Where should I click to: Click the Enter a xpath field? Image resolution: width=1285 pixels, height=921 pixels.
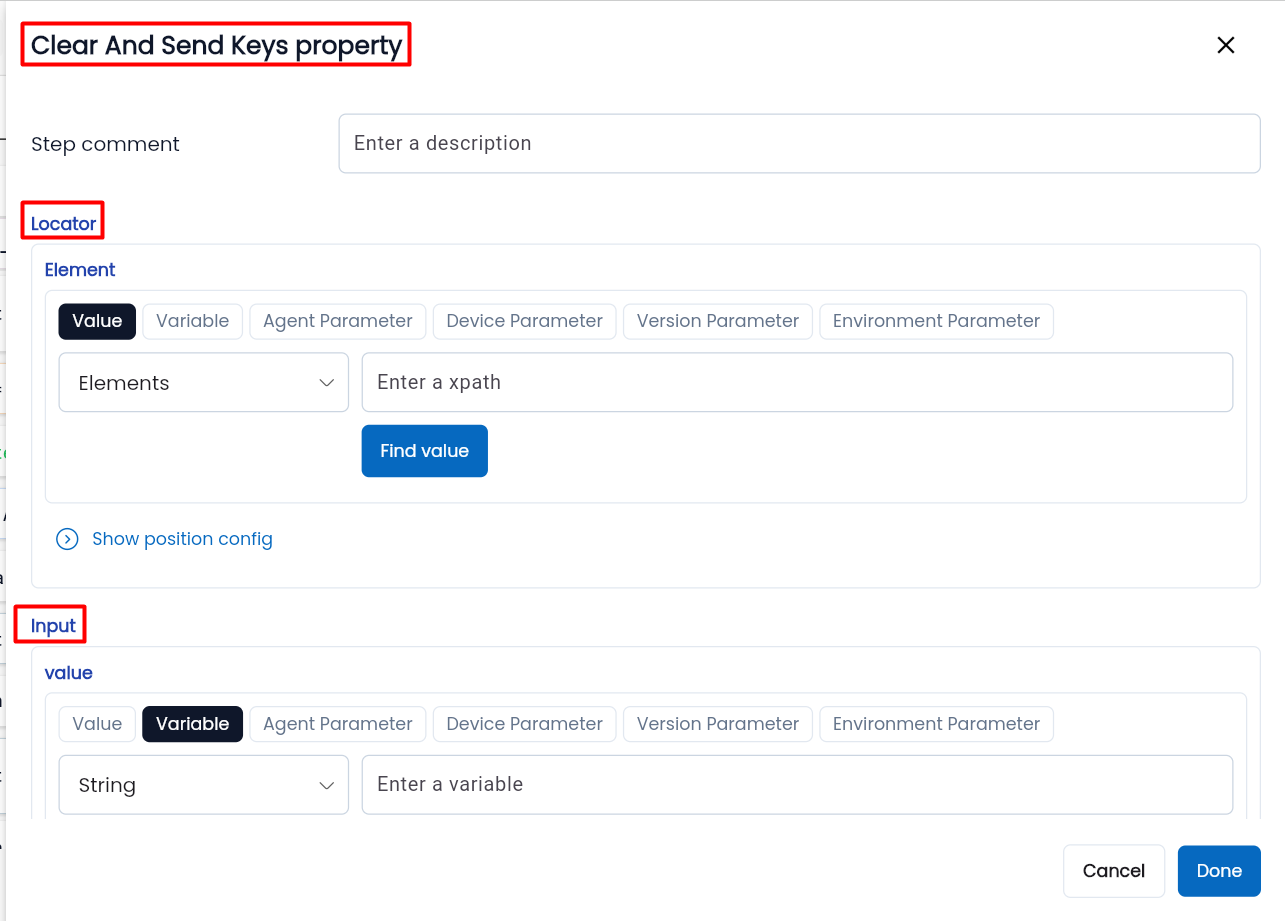[x=796, y=383]
